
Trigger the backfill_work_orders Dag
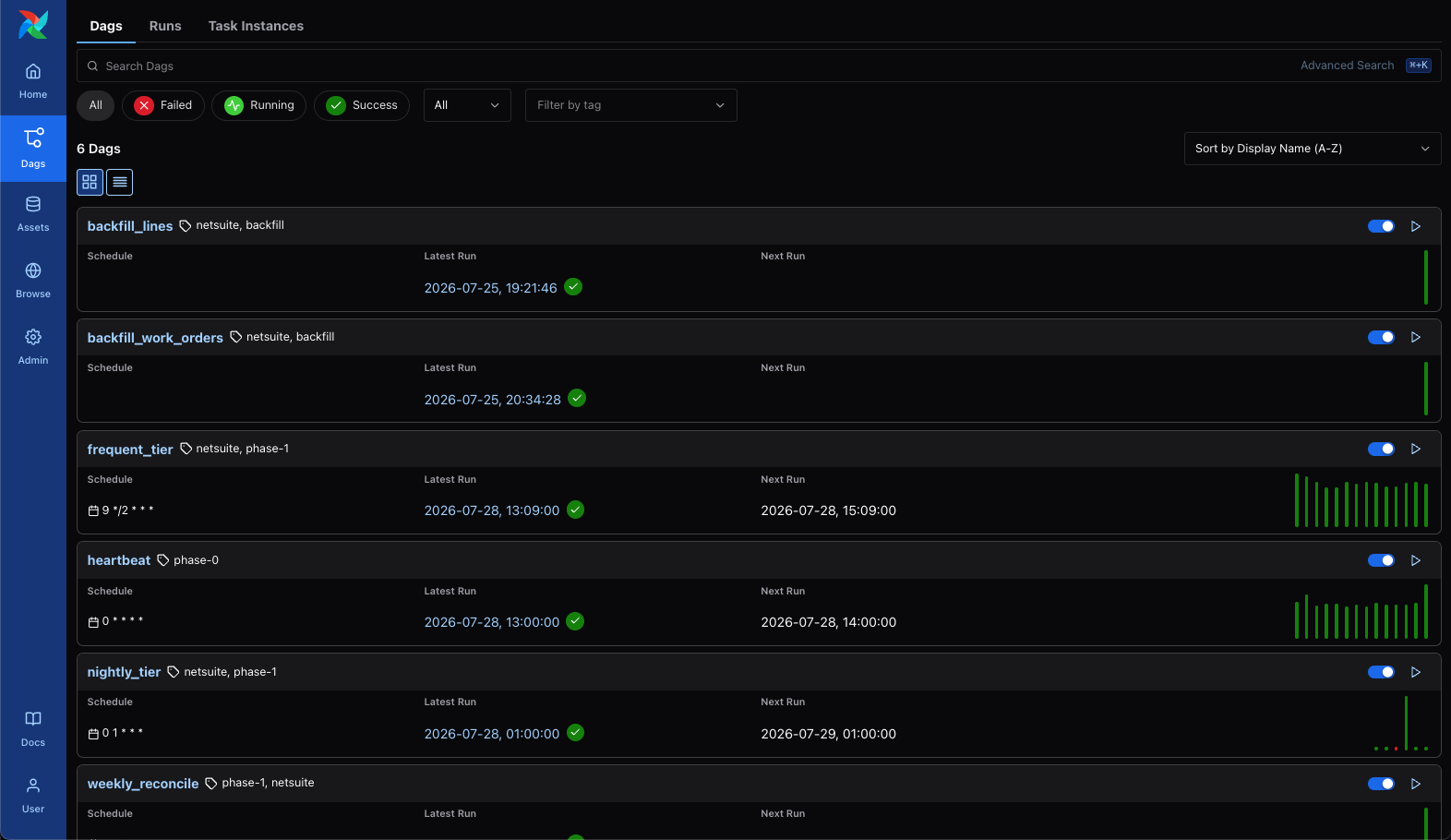1416,338
